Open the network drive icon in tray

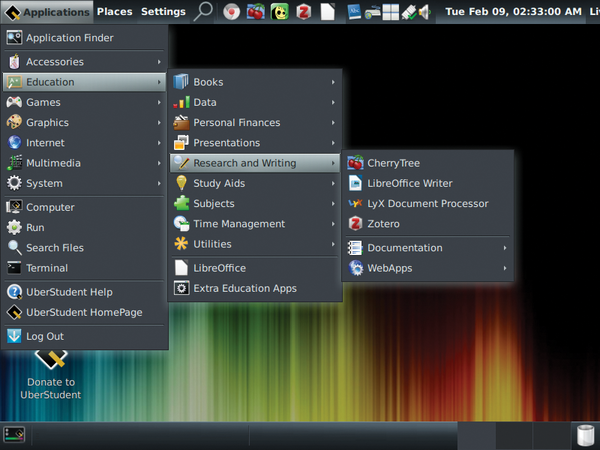click(x=373, y=13)
